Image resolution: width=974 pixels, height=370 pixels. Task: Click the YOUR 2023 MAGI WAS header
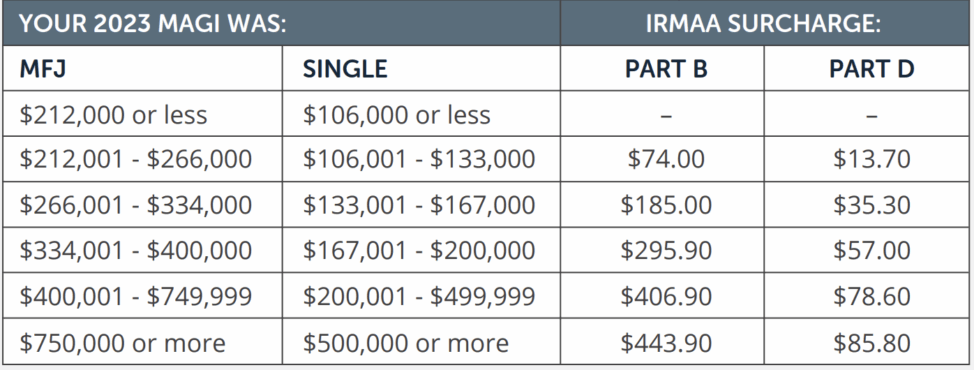coord(153,24)
